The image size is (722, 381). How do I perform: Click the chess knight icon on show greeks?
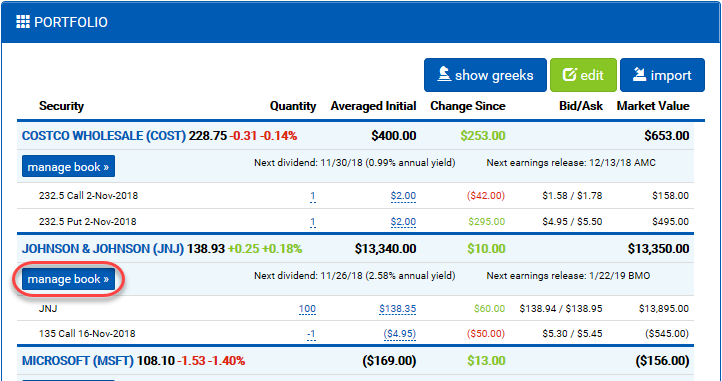444,75
